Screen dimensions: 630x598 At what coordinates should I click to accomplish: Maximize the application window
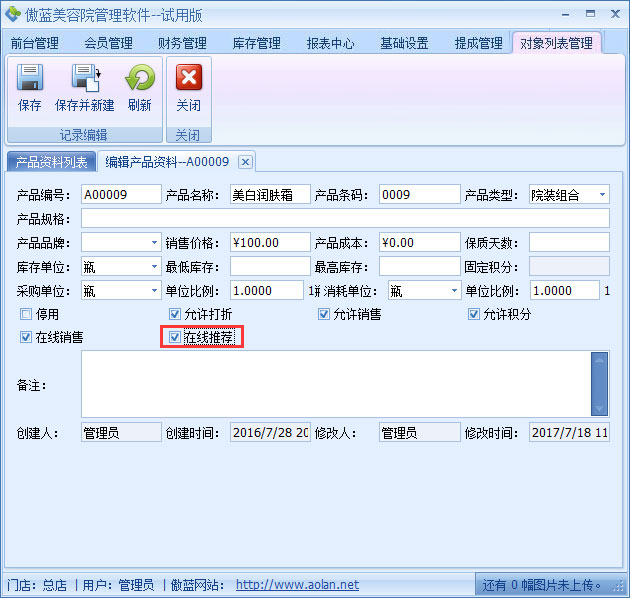coord(590,14)
